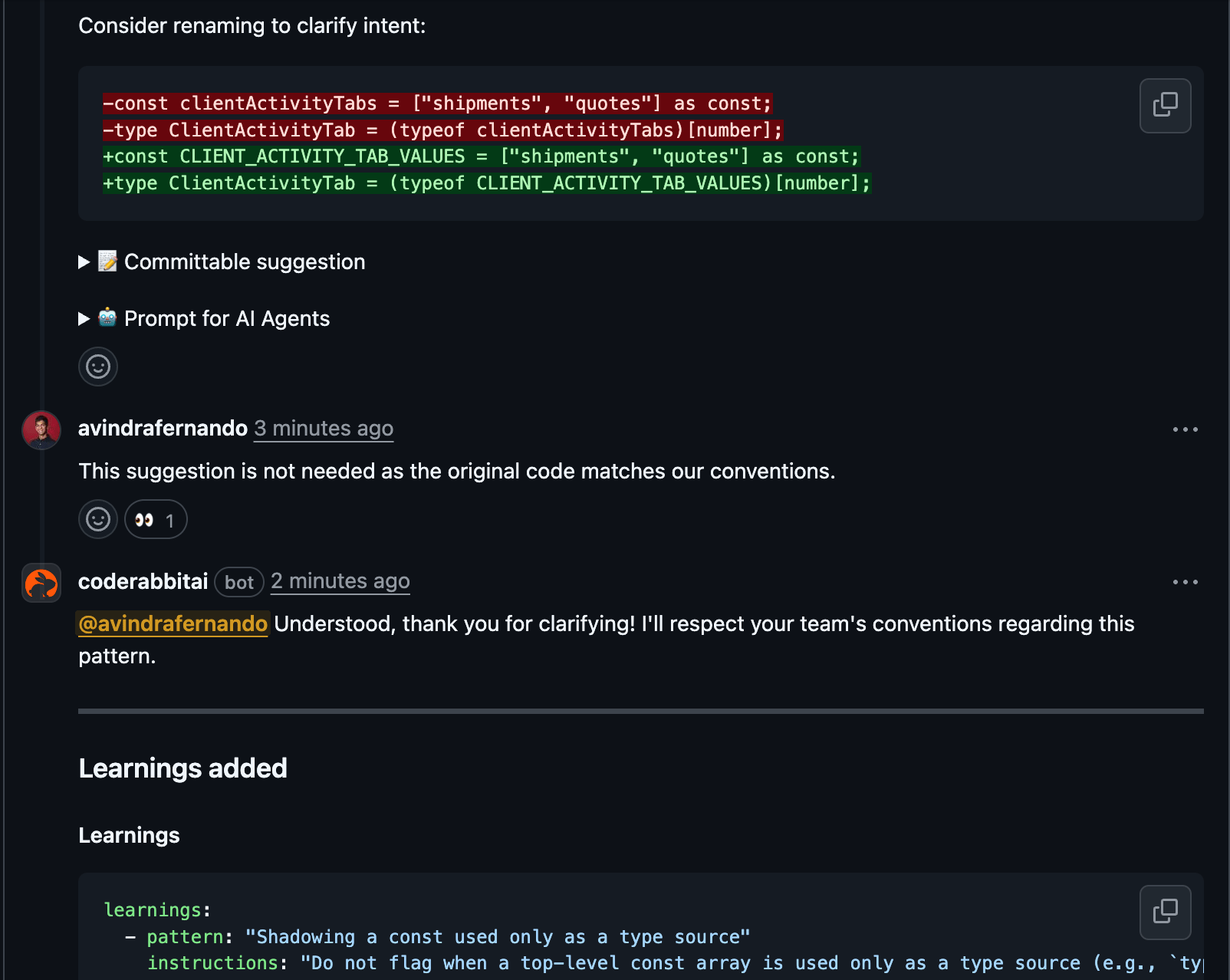Add emoji reaction to avindrafernando's comment
The width and height of the screenshot is (1230, 980).
[98, 520]
